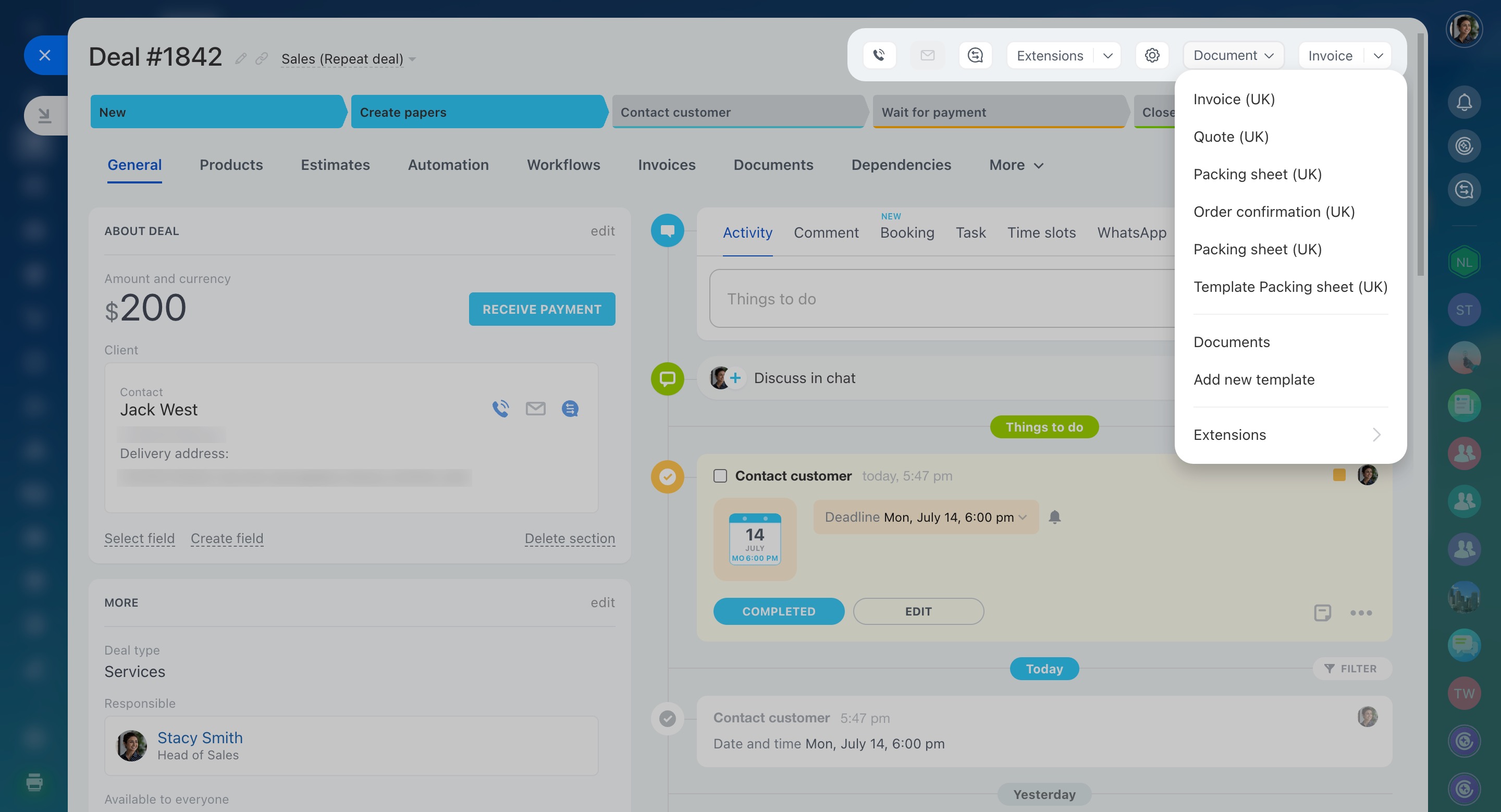
Task: Click edit in the ABOUT DEAL section
Action: [x=602, y=231]
